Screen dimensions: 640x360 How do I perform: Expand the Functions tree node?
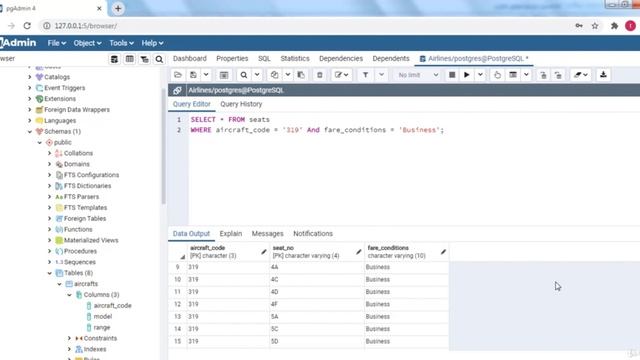pyautogui.click(x=49, y=229)
